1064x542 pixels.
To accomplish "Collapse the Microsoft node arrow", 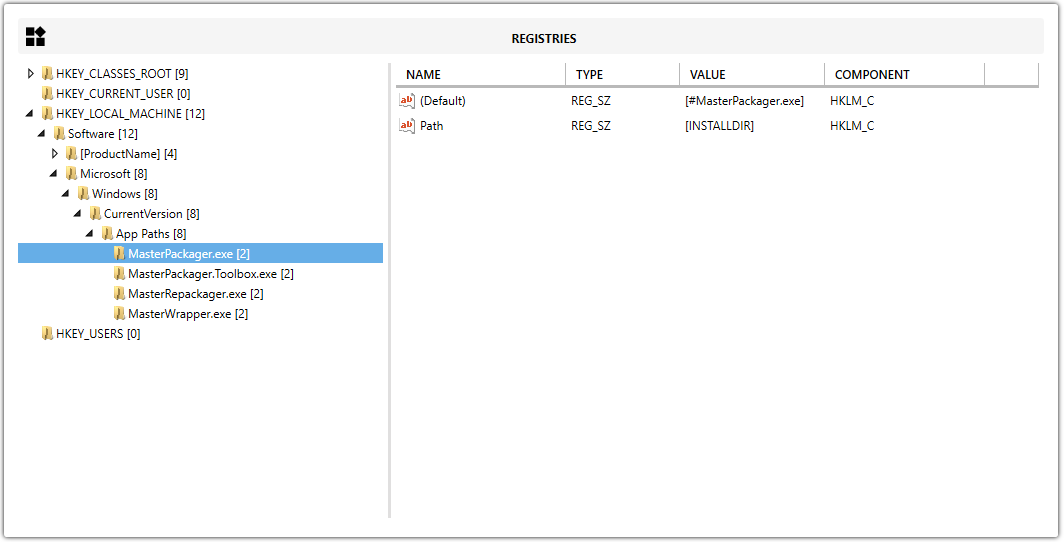I will [54, 174].
